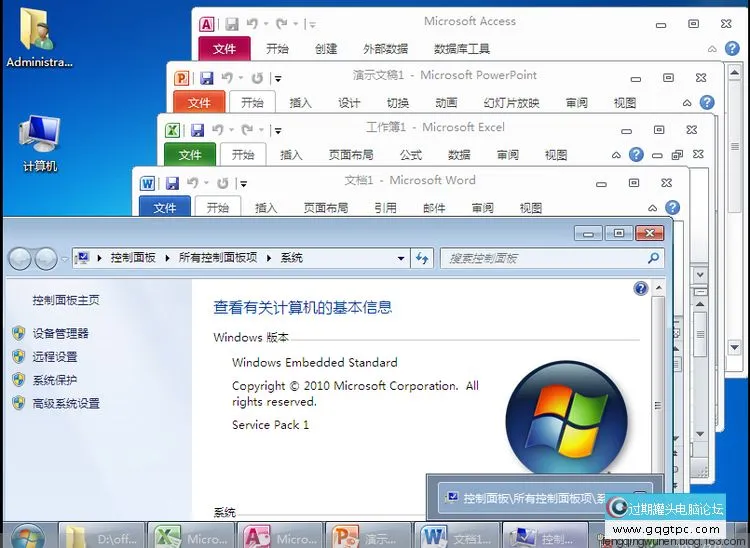
Task: Click the Access application logo icon
Action: [207, 24]
